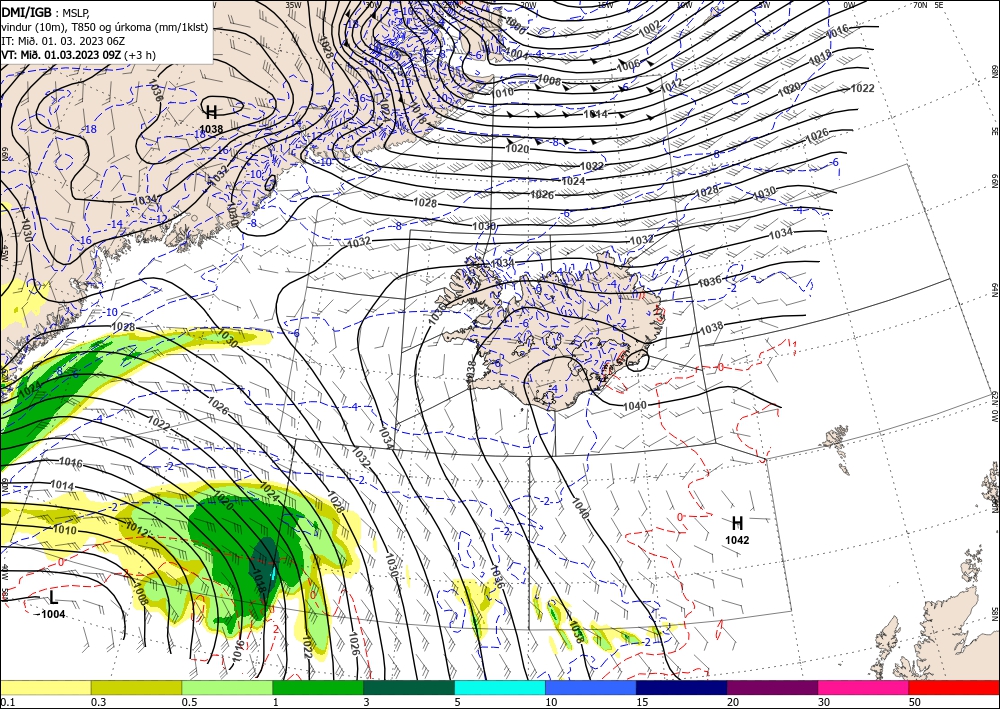1000x709 pixels.
Task: Pick the dark teal 3 mm legend swatch
Action: pos(409,687)
